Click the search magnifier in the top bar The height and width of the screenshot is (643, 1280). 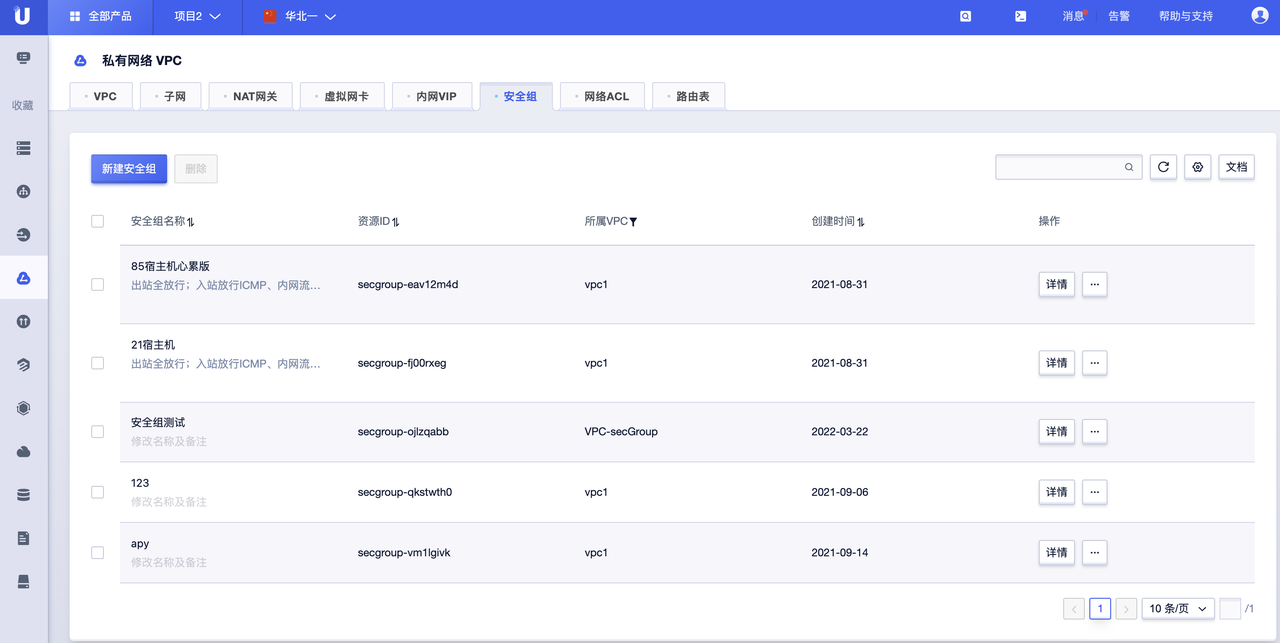click(x=964, y=16)
